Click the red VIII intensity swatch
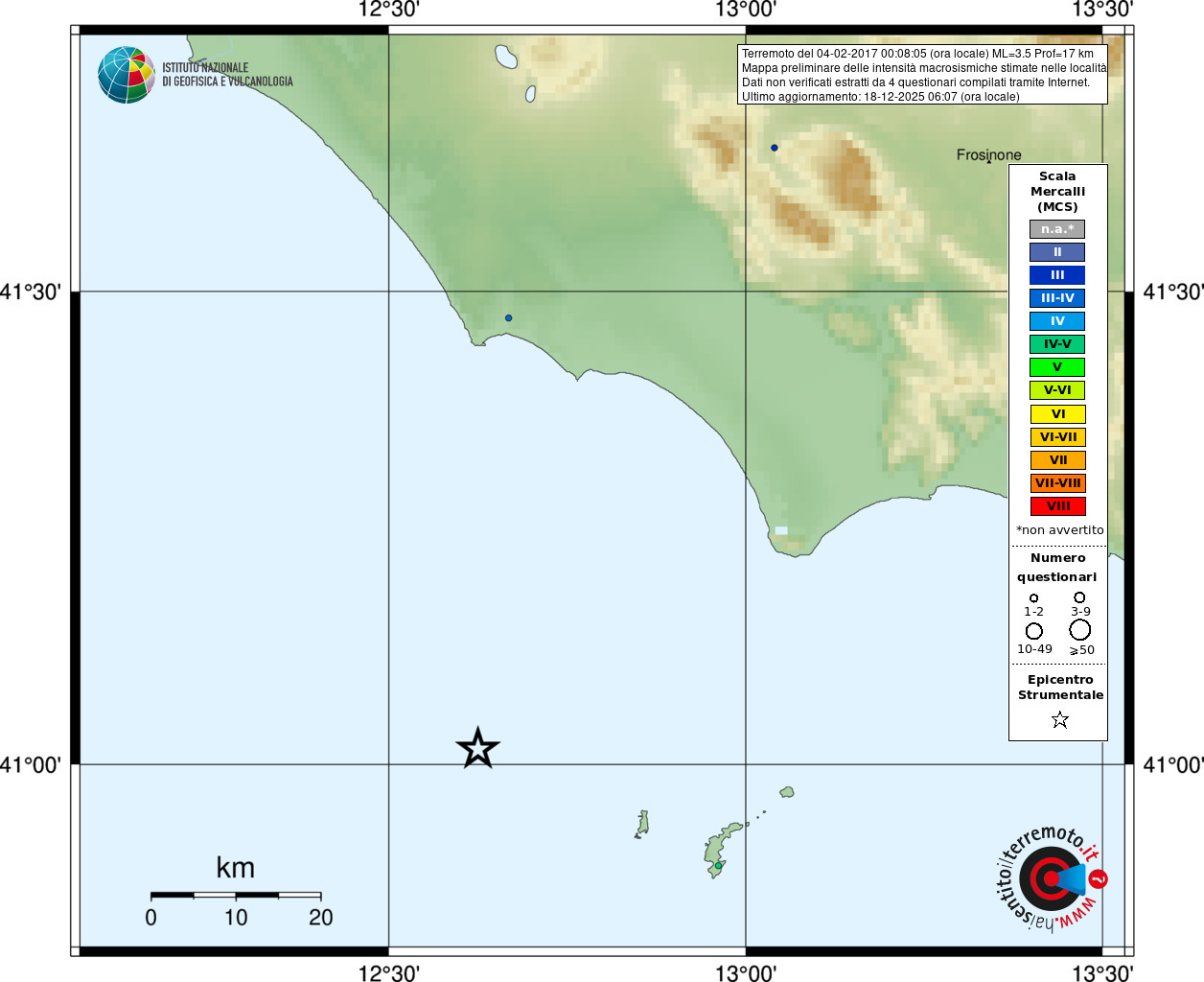This screenshot has width=1204, height=982. tap(1058, 506)
